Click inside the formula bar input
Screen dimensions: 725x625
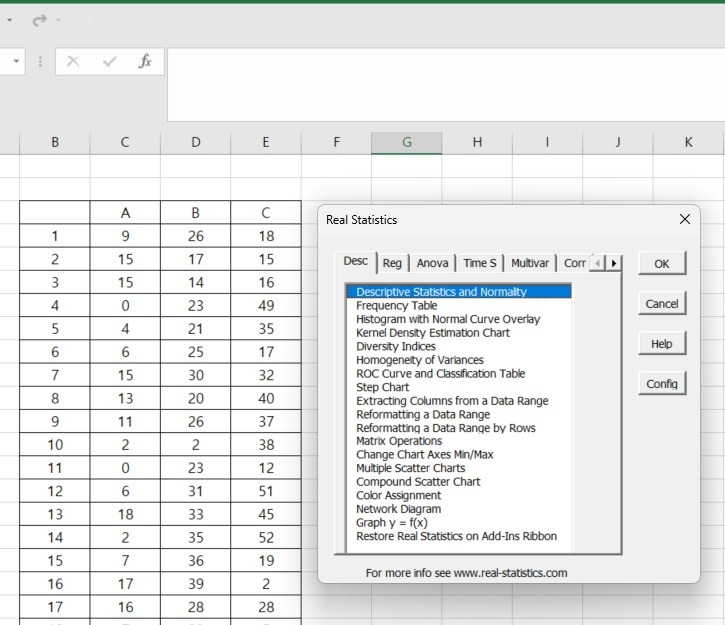(x=446, y=85)
